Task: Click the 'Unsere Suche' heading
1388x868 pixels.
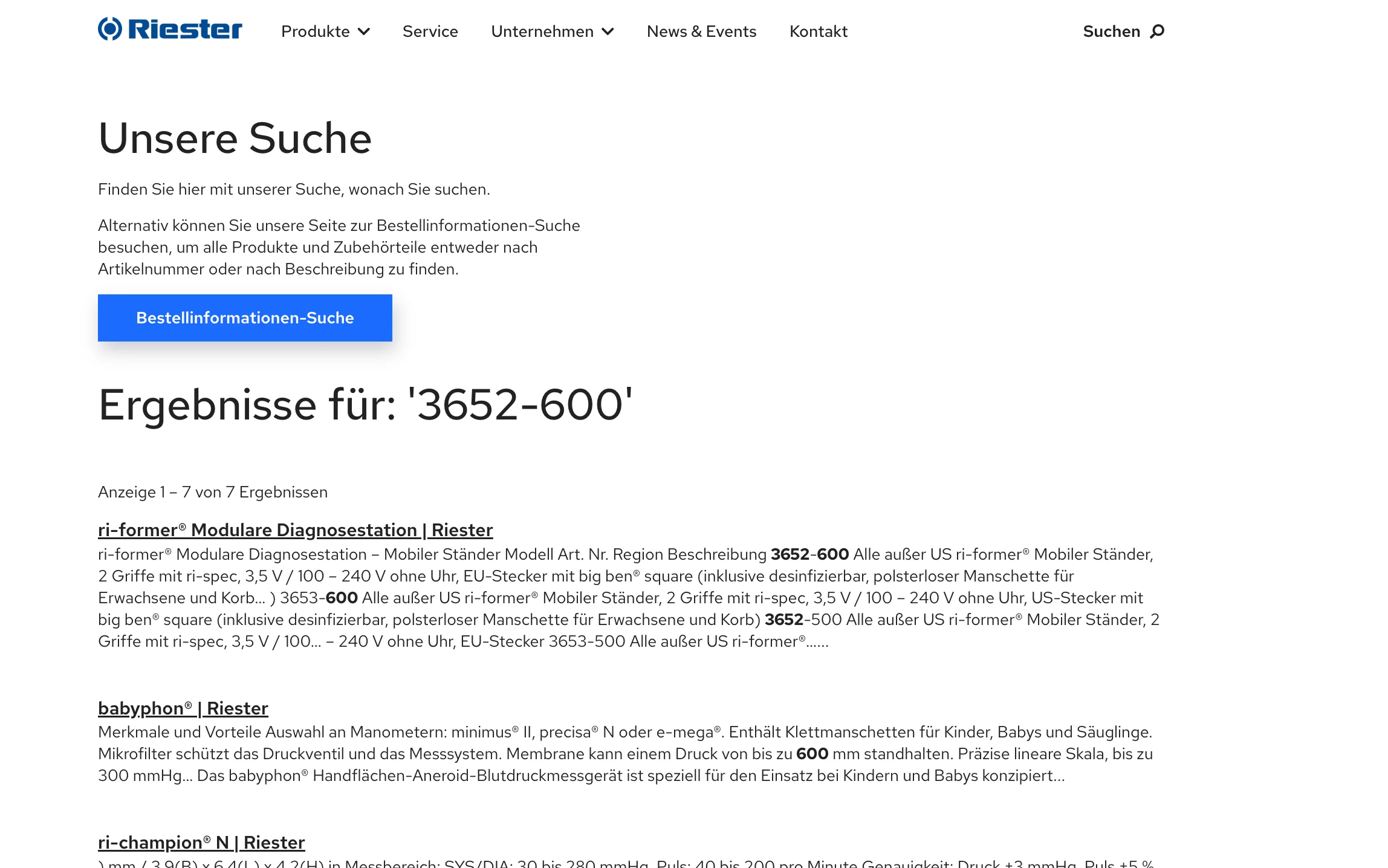Action: click(x=235, y=138)
